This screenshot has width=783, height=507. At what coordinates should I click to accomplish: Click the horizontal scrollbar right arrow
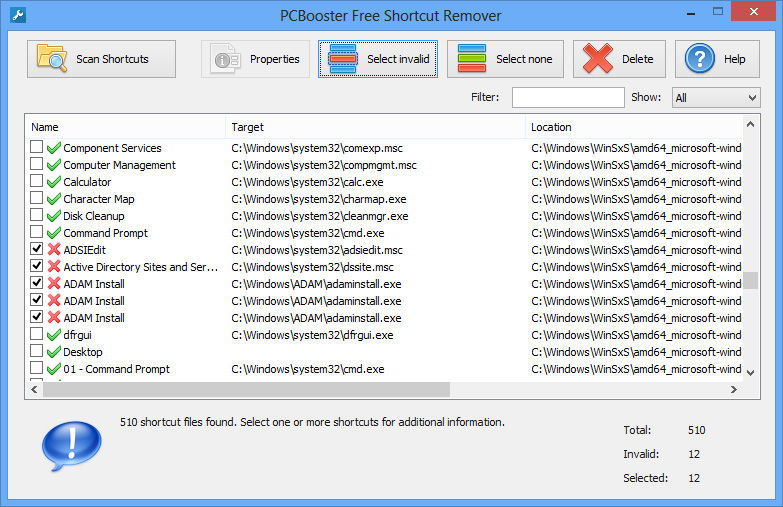point(734,389)
